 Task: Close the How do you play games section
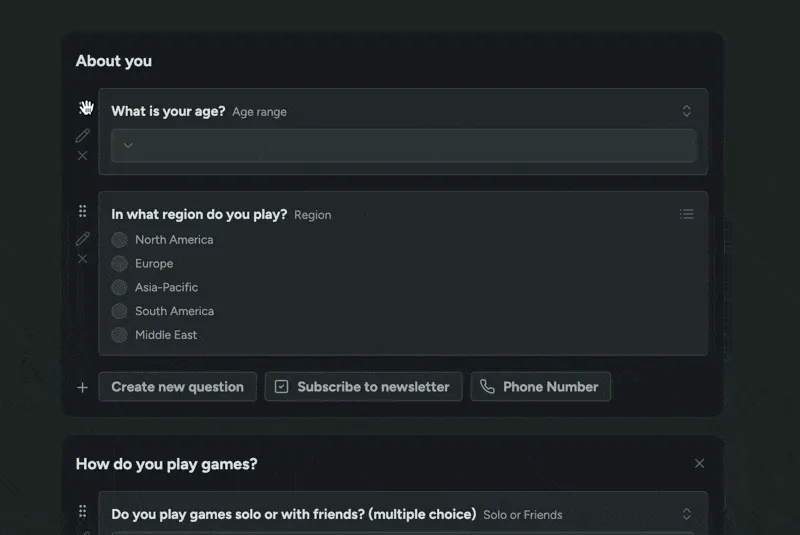[699, 464]
